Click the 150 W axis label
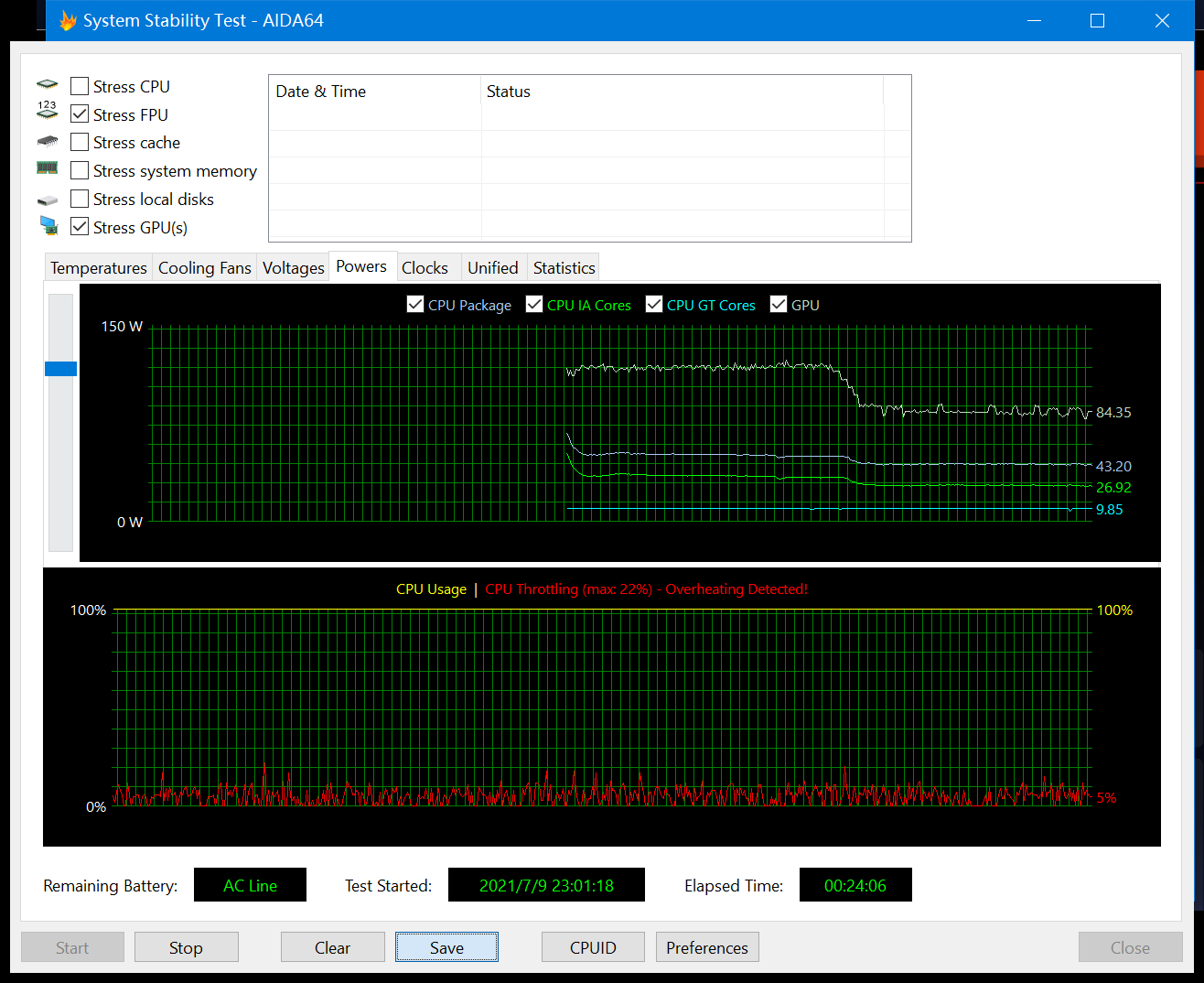This screenshot has height=983, width=1204. pos(122,327)
